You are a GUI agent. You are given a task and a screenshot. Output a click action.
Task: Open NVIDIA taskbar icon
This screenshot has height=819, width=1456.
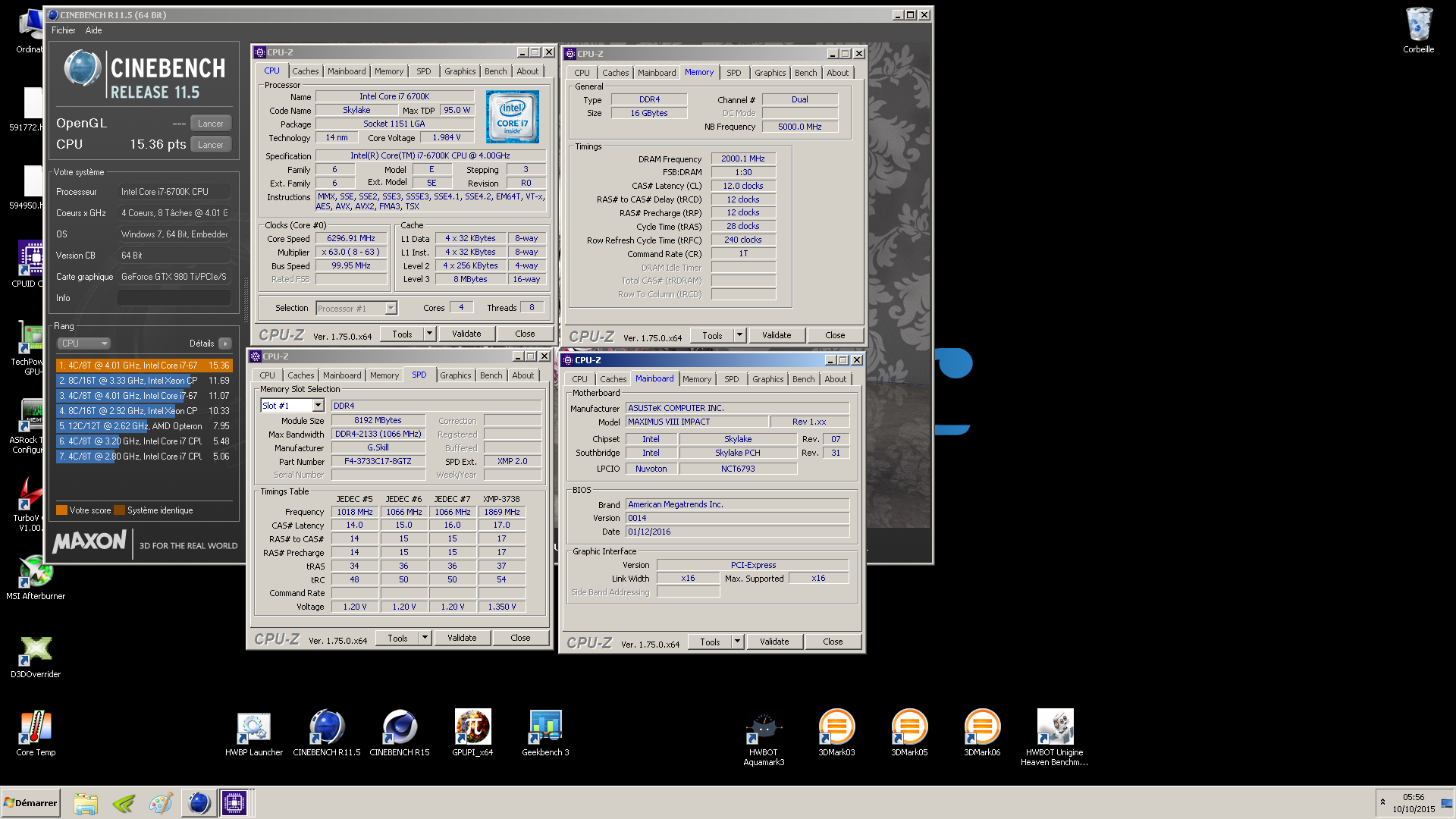point(124,802)
